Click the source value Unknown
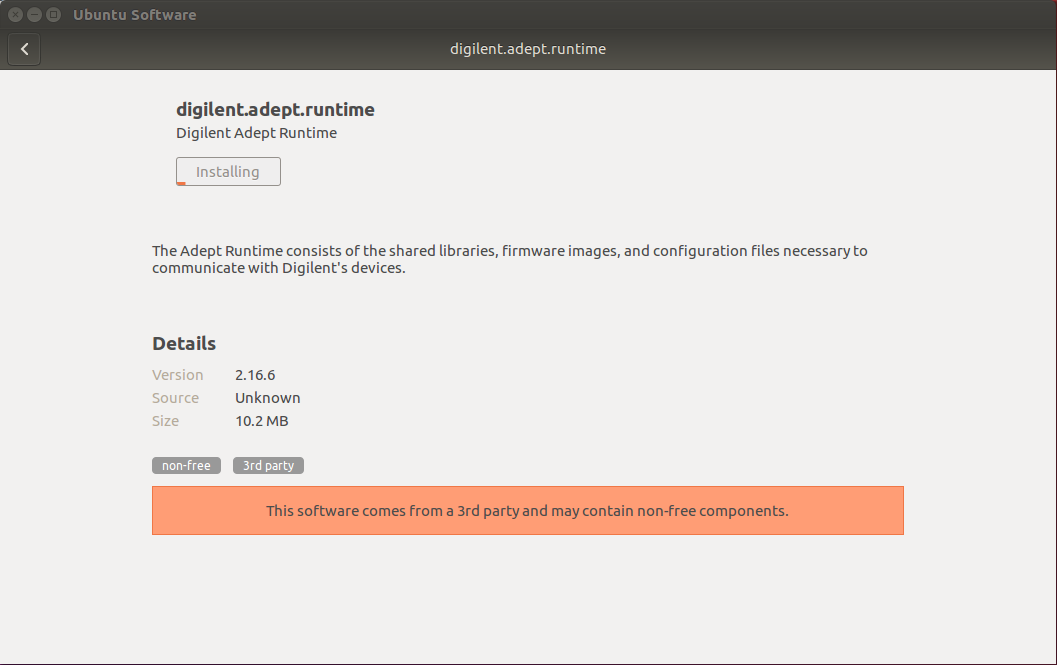This screenshot has width=1057, height=665. pyautogui.click(x=268, y=398)
